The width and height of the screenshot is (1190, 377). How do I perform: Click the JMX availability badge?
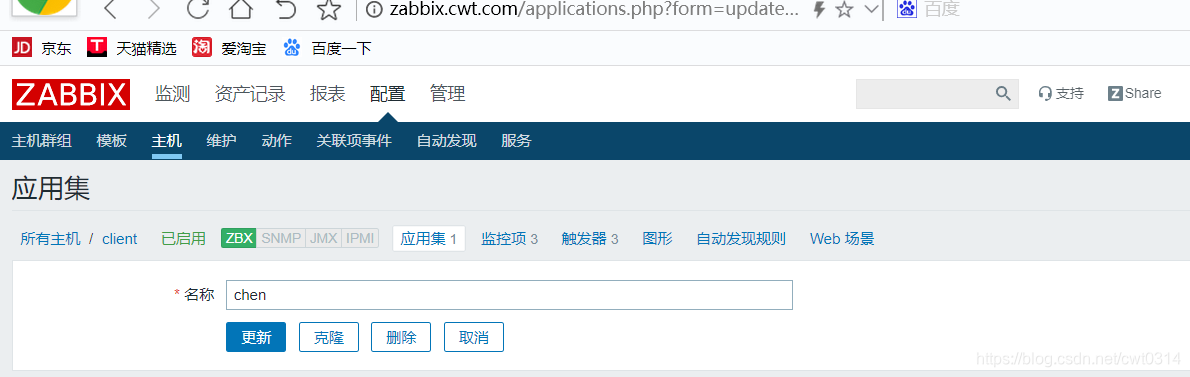(x=323, y=238)
